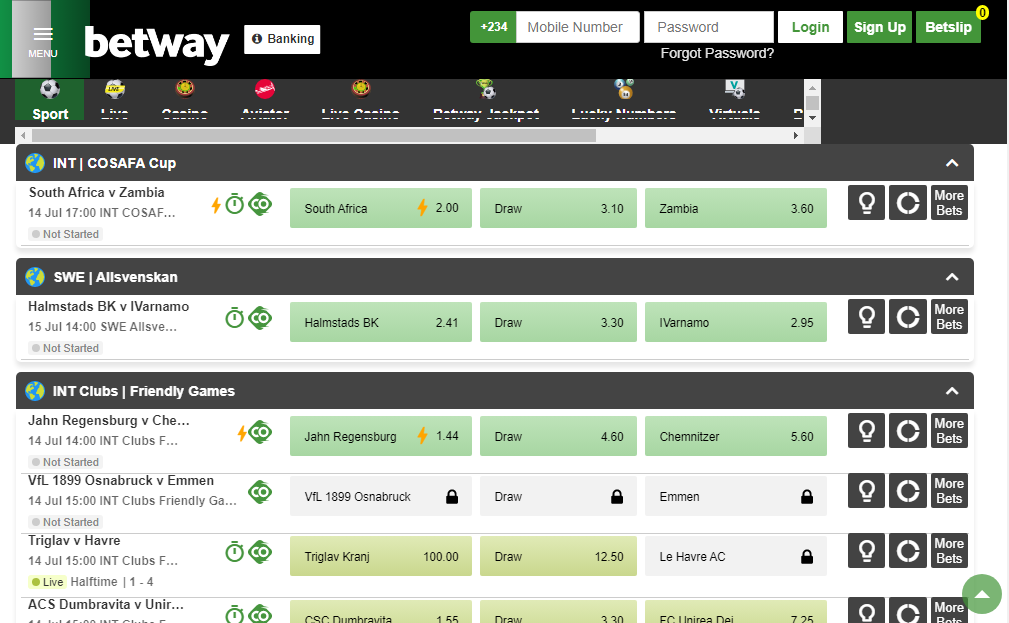Open the Lucky Numbers tab
1009x623 pixels.
tap(624, 100)
